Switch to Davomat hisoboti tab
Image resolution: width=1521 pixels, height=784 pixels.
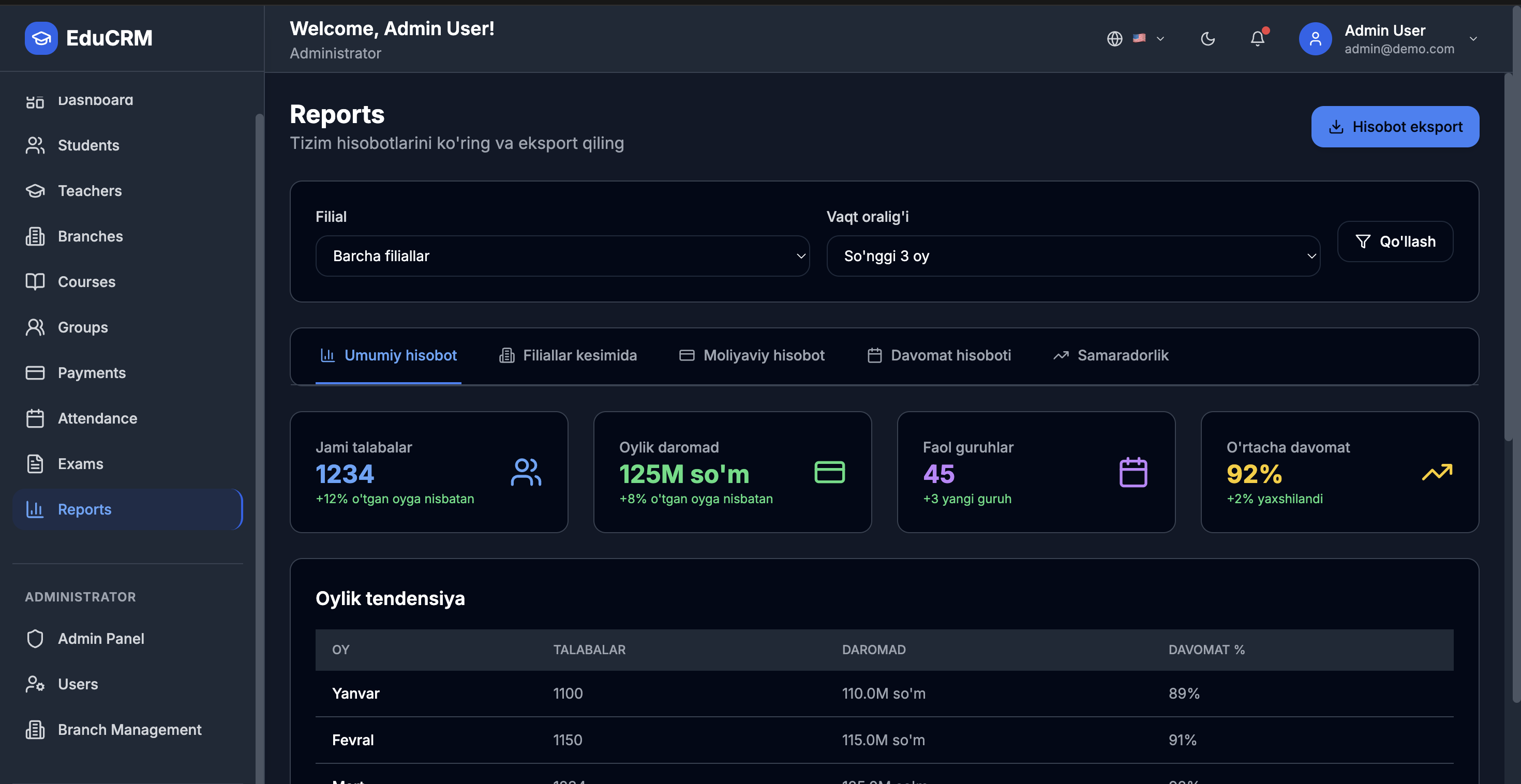(x=939, y=355)
